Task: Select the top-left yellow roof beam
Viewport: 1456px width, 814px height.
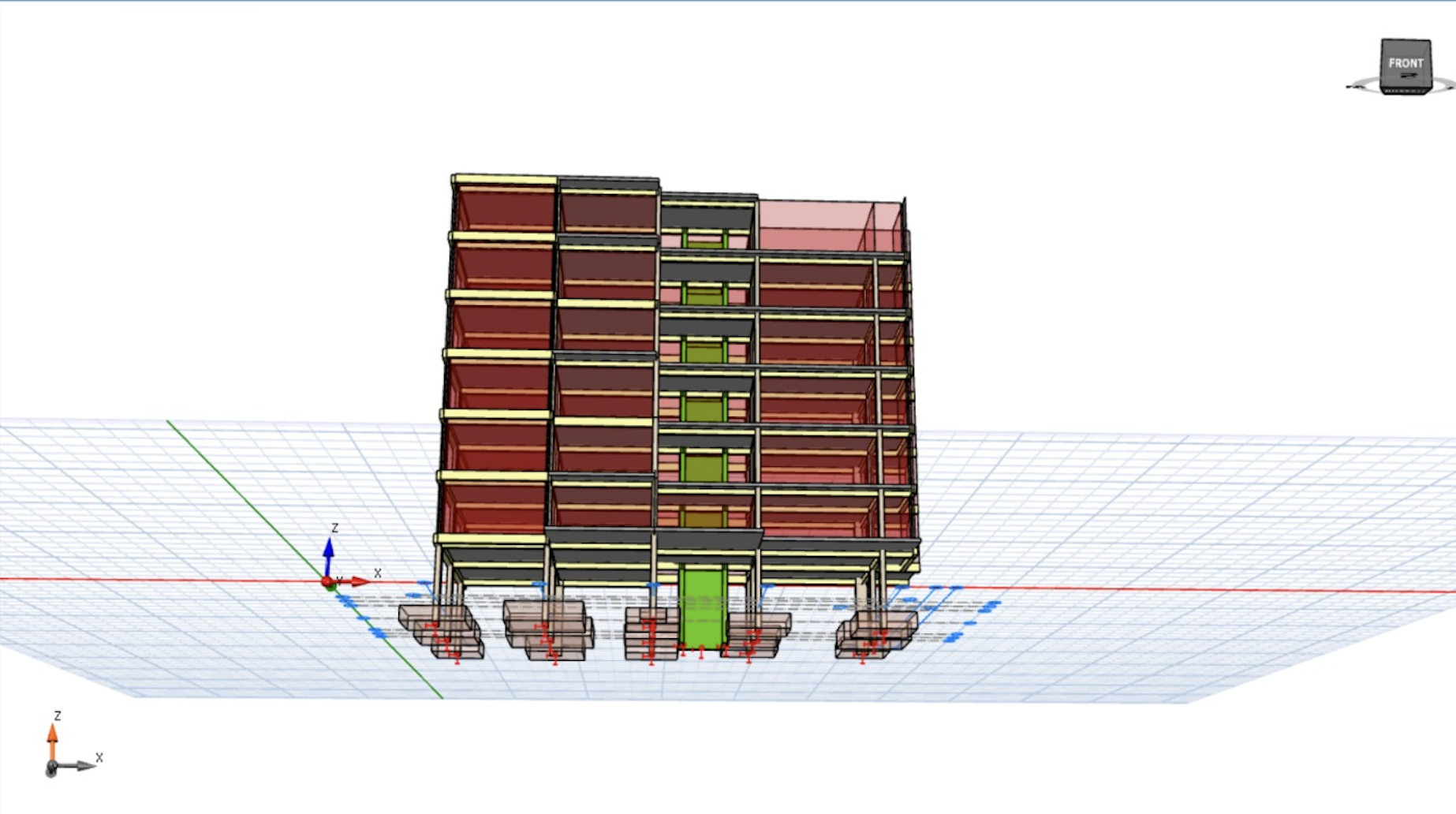Action: point(505,180)
